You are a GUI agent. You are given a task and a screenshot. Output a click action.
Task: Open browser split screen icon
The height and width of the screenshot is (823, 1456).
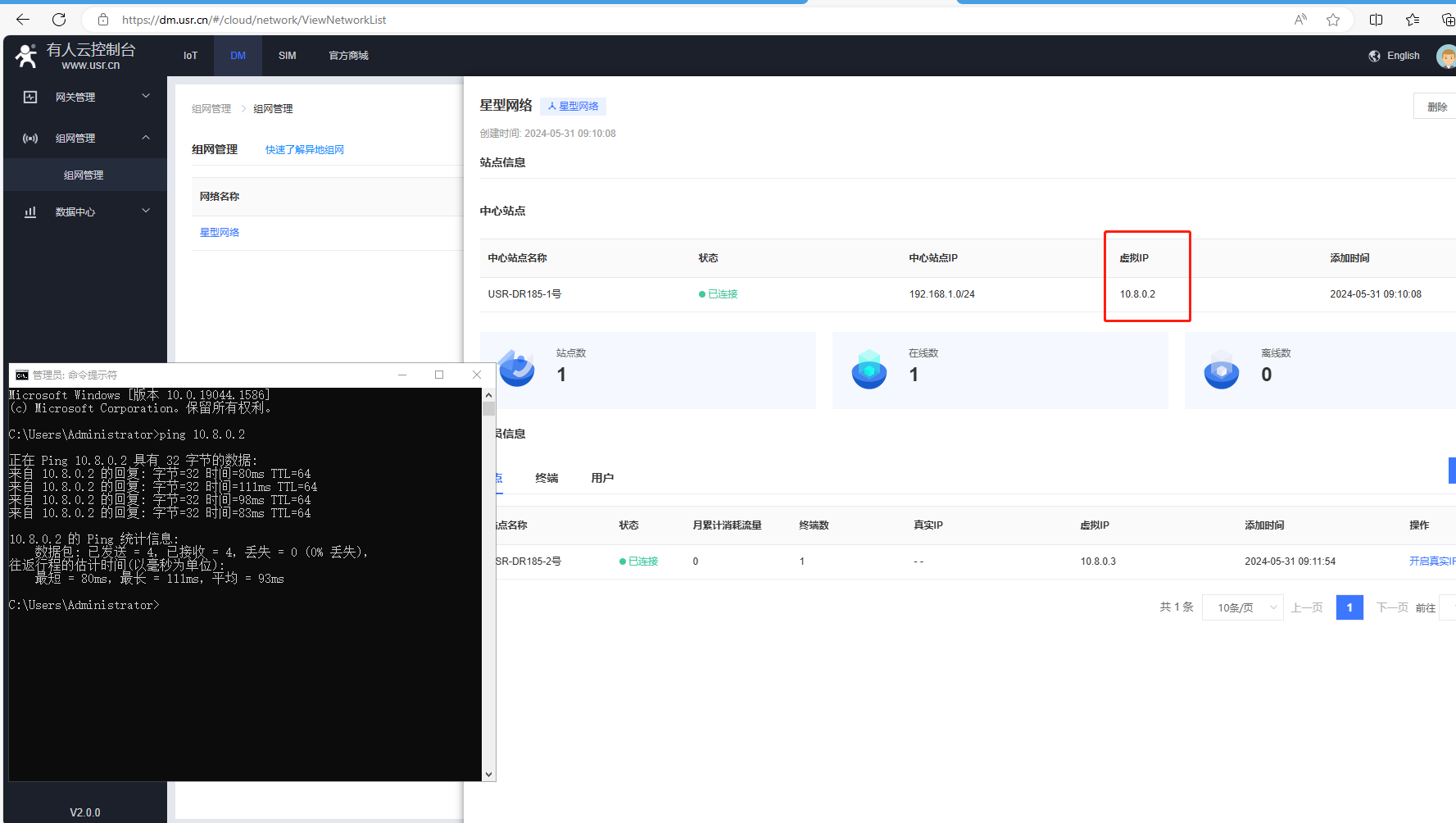pos(1376,20)
